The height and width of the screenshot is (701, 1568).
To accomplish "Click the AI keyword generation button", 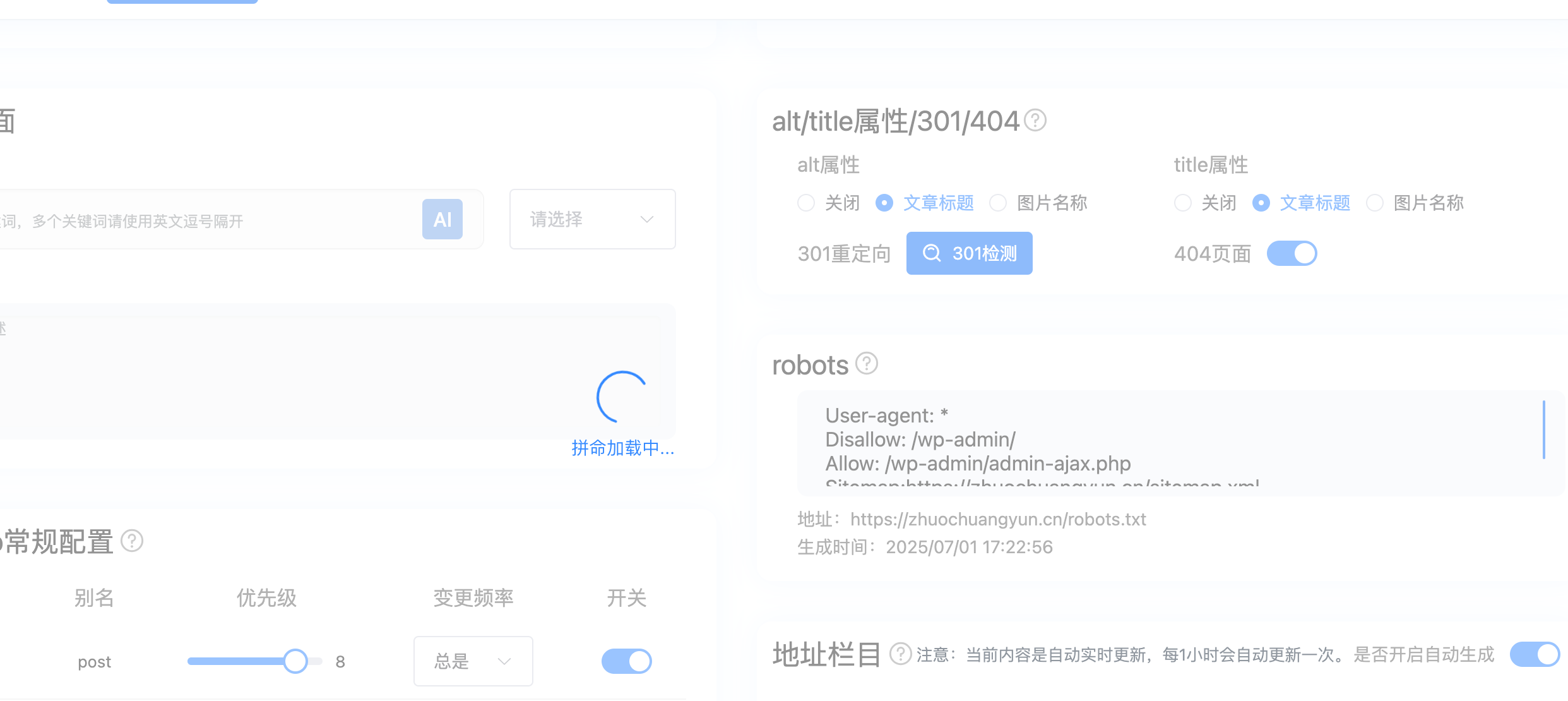I will pos(442,219).
